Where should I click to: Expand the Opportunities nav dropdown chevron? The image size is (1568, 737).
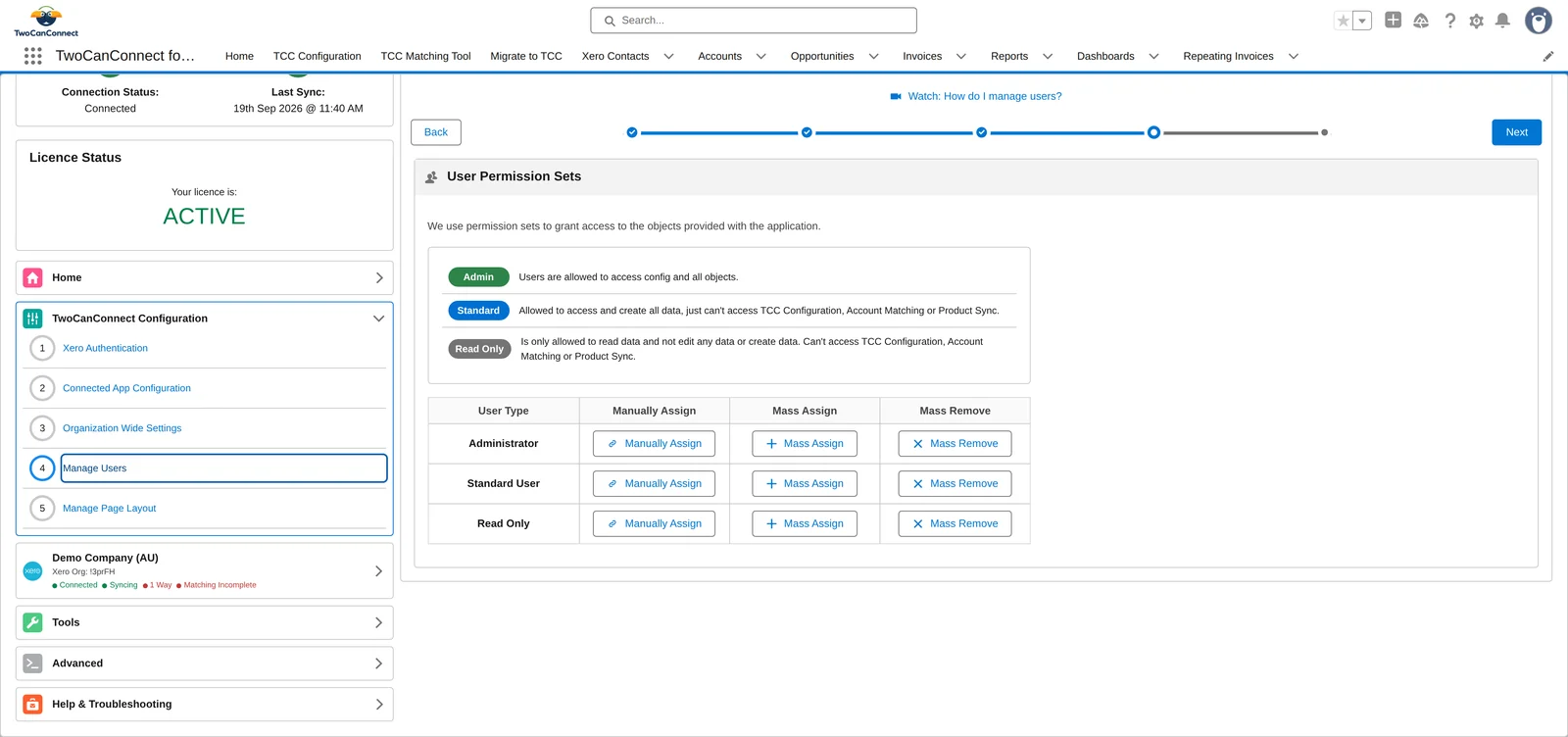coord(873,56)
